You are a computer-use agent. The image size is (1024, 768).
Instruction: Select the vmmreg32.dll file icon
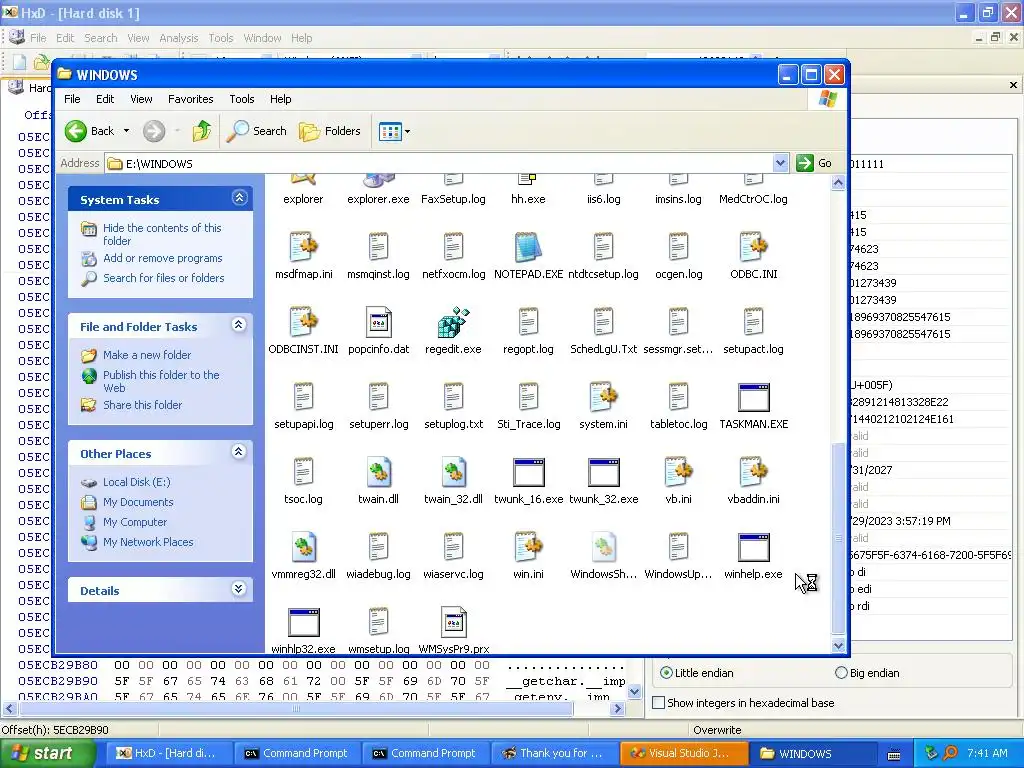[x=304, y=548]
